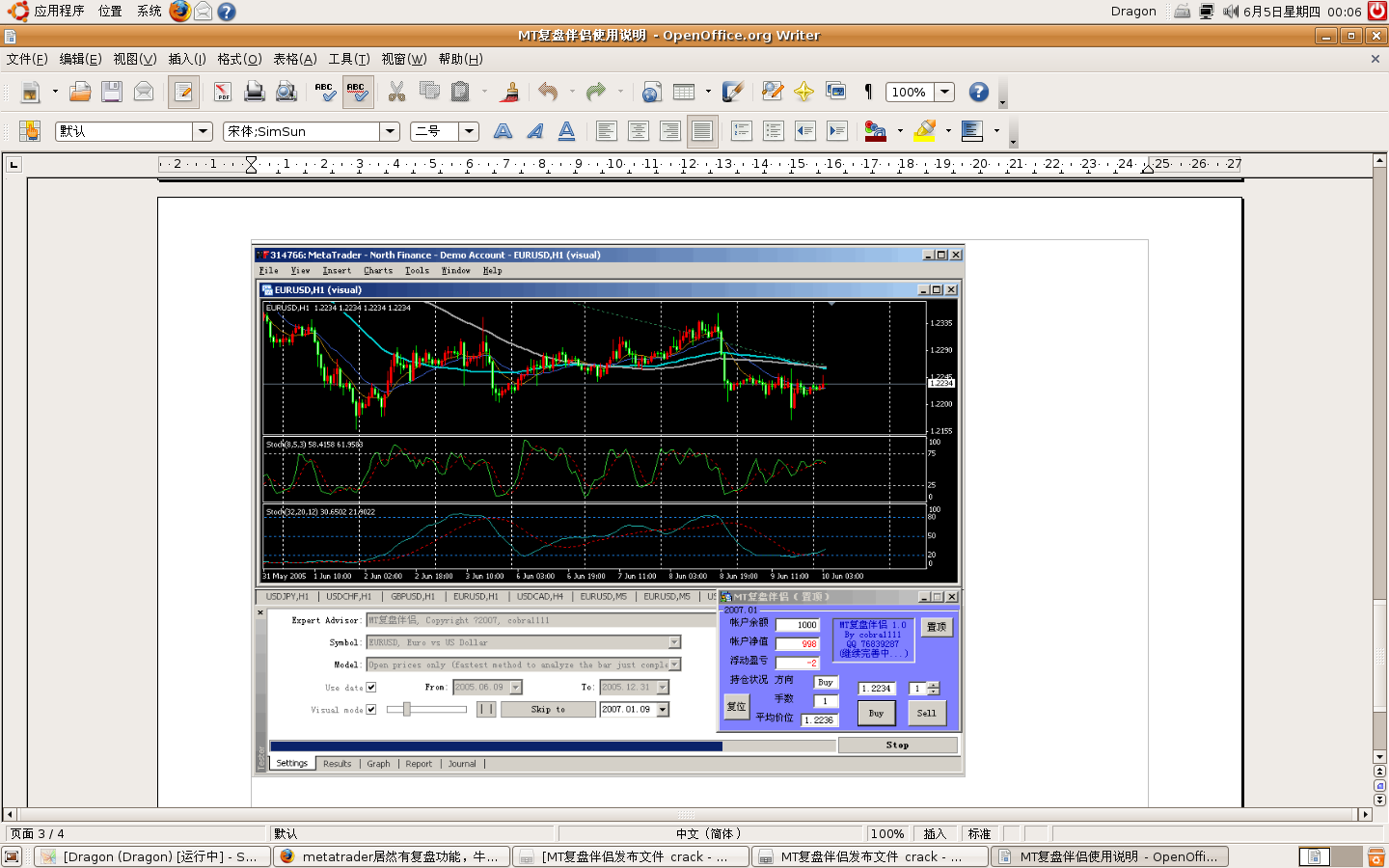Switch to the metatrader taskbar window button
This screenshot has width=1389, height=868.
[390, 856]
